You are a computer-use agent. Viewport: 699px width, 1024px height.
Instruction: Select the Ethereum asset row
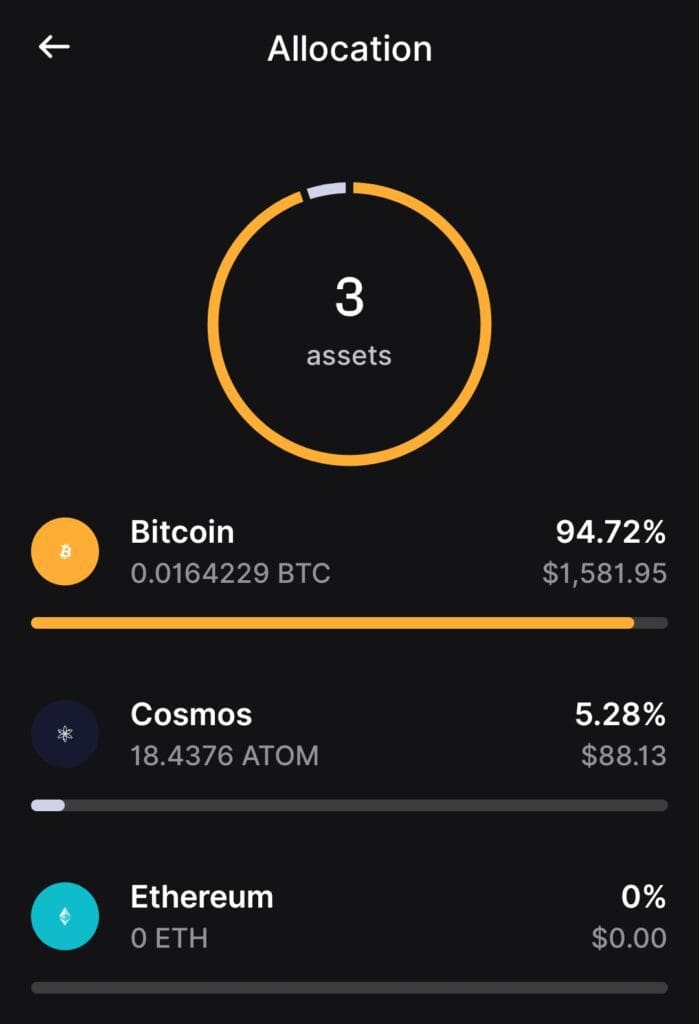[350, 916]
